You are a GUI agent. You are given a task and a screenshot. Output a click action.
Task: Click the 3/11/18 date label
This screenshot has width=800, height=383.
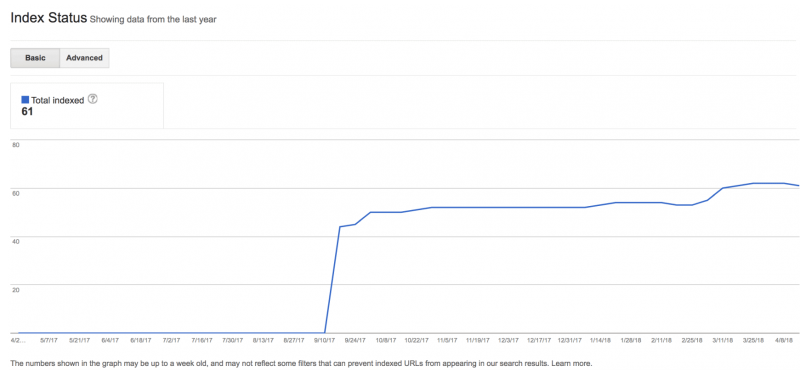tap(723, 340)
